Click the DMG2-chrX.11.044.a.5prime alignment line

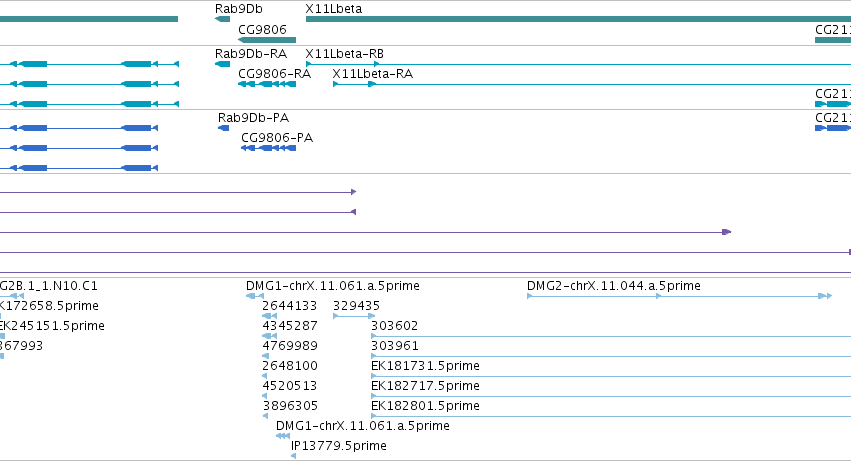pos(679,296)
